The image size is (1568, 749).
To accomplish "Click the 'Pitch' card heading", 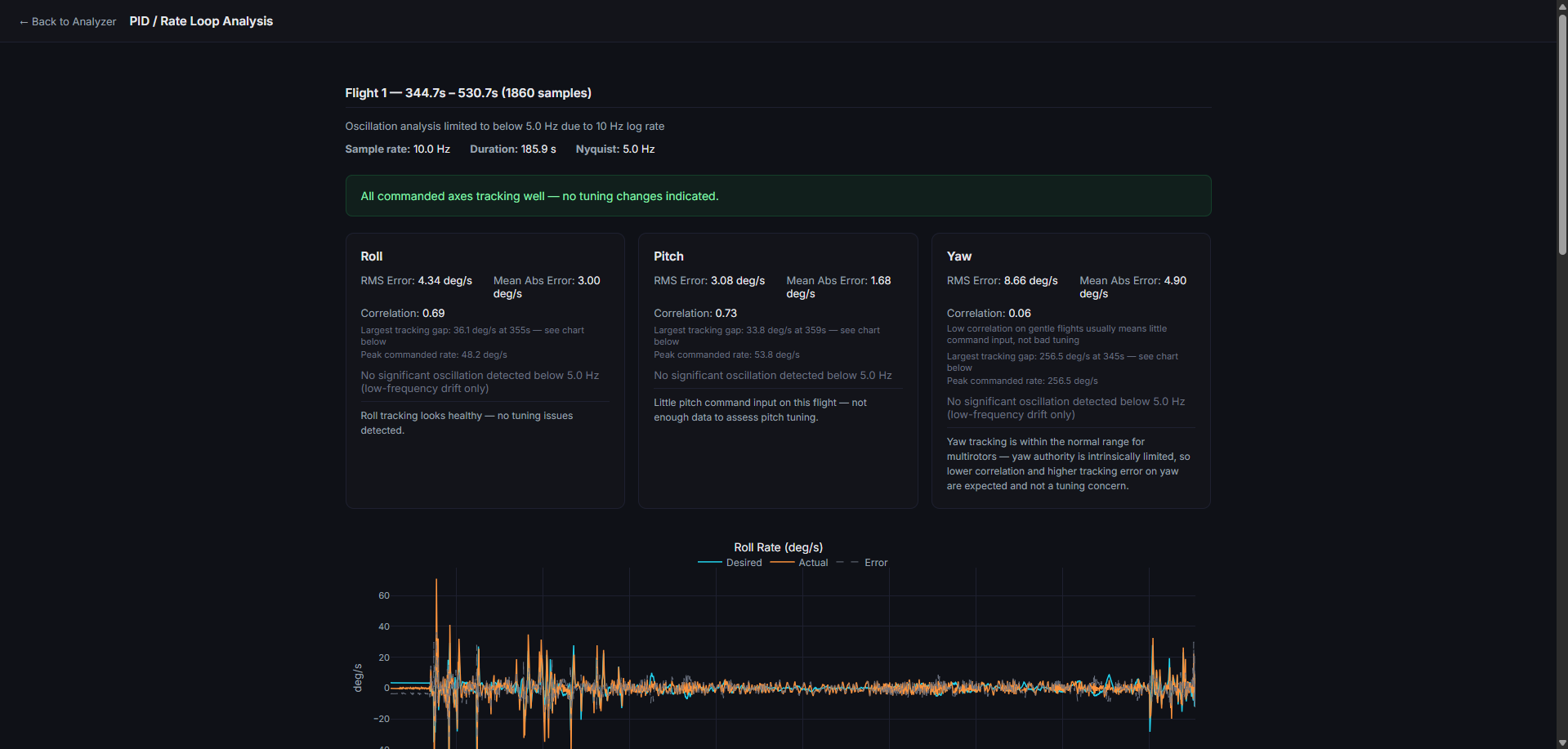I will point(668,256).
